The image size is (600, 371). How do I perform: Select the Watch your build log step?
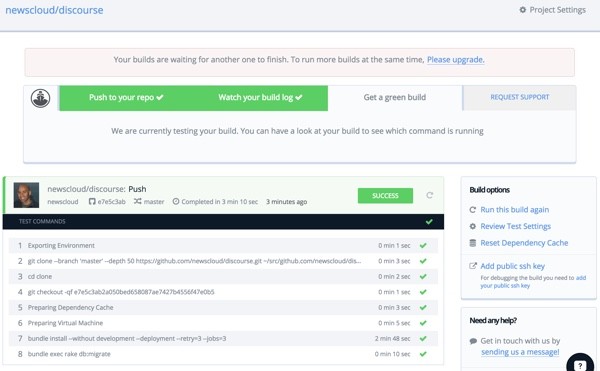pos(261,98)
